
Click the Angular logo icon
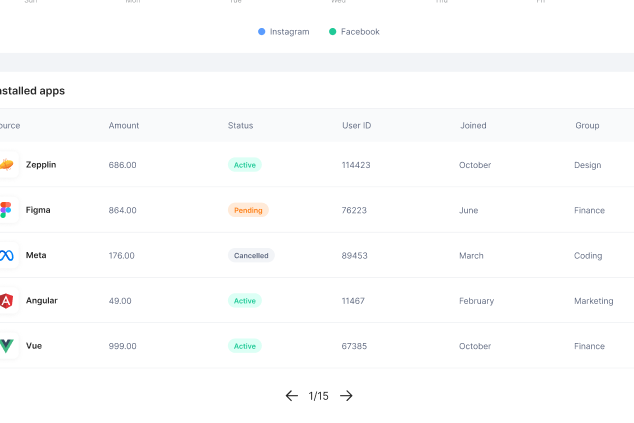point(6,301)
